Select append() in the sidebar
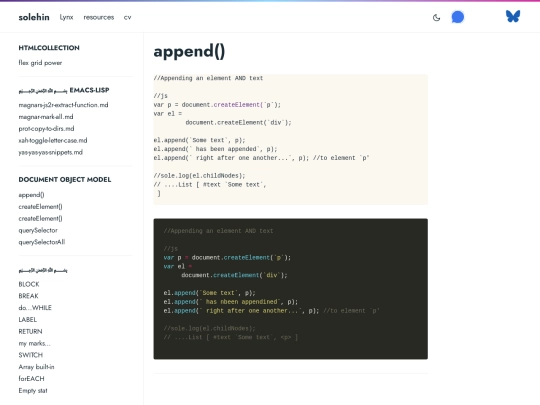 (31, 195)
